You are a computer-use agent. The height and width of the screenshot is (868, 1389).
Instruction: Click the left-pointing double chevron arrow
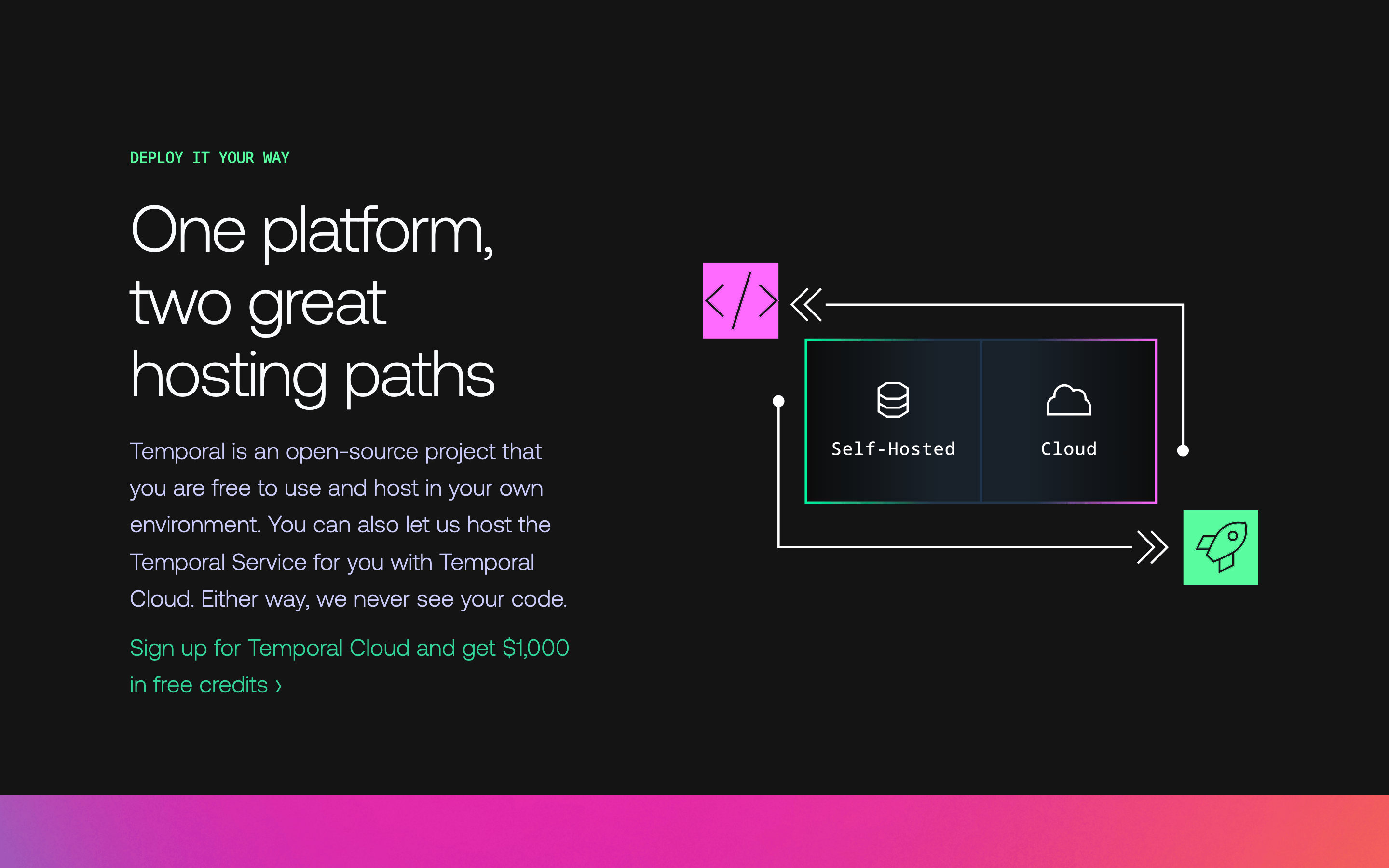[x=806, y=305]
